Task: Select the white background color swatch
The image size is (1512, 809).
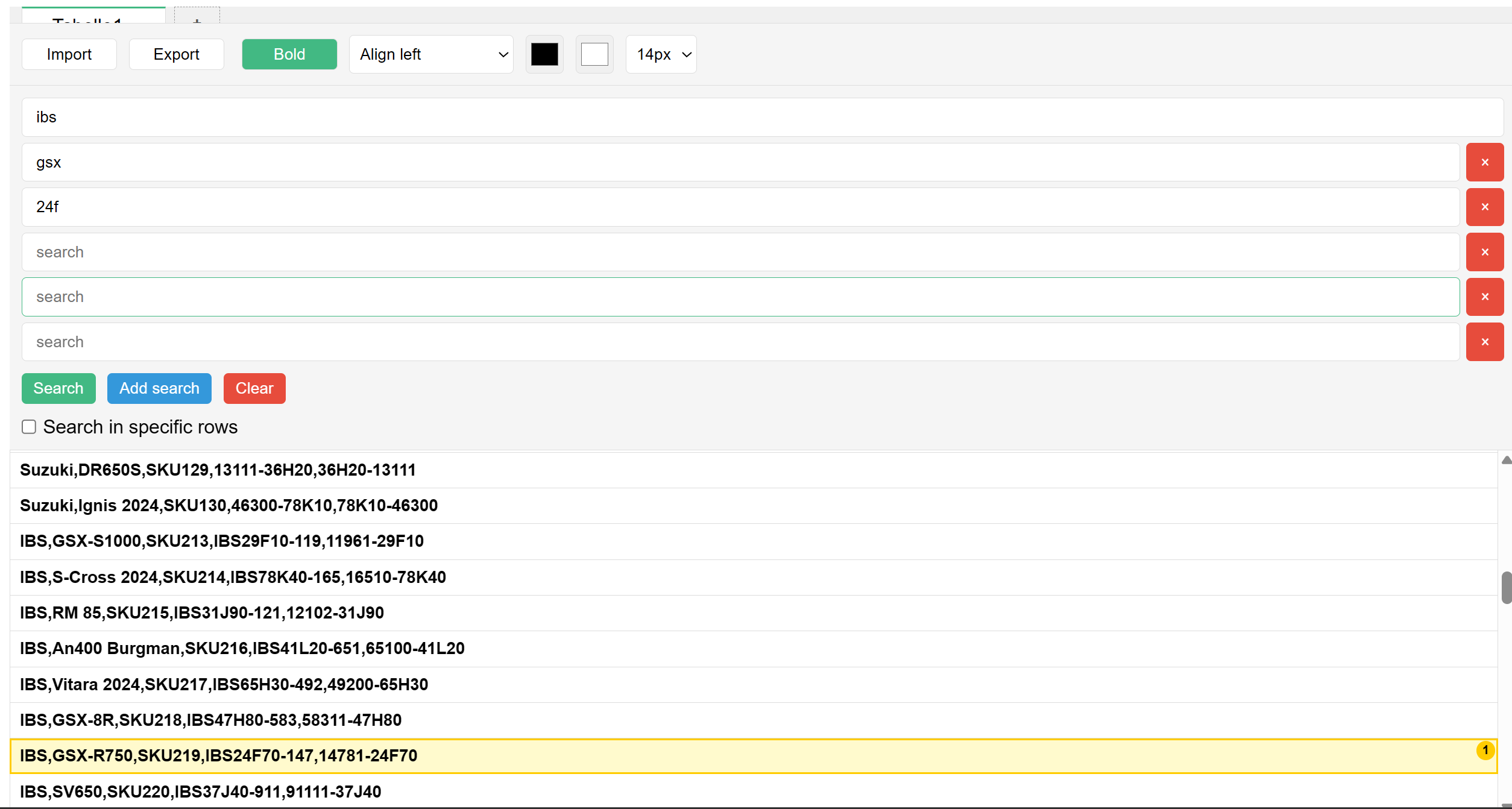Action: (594, 54)
